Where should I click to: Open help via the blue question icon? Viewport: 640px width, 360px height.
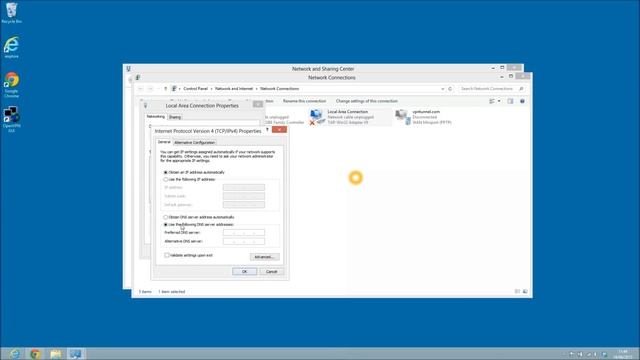[x=522, y=101]
